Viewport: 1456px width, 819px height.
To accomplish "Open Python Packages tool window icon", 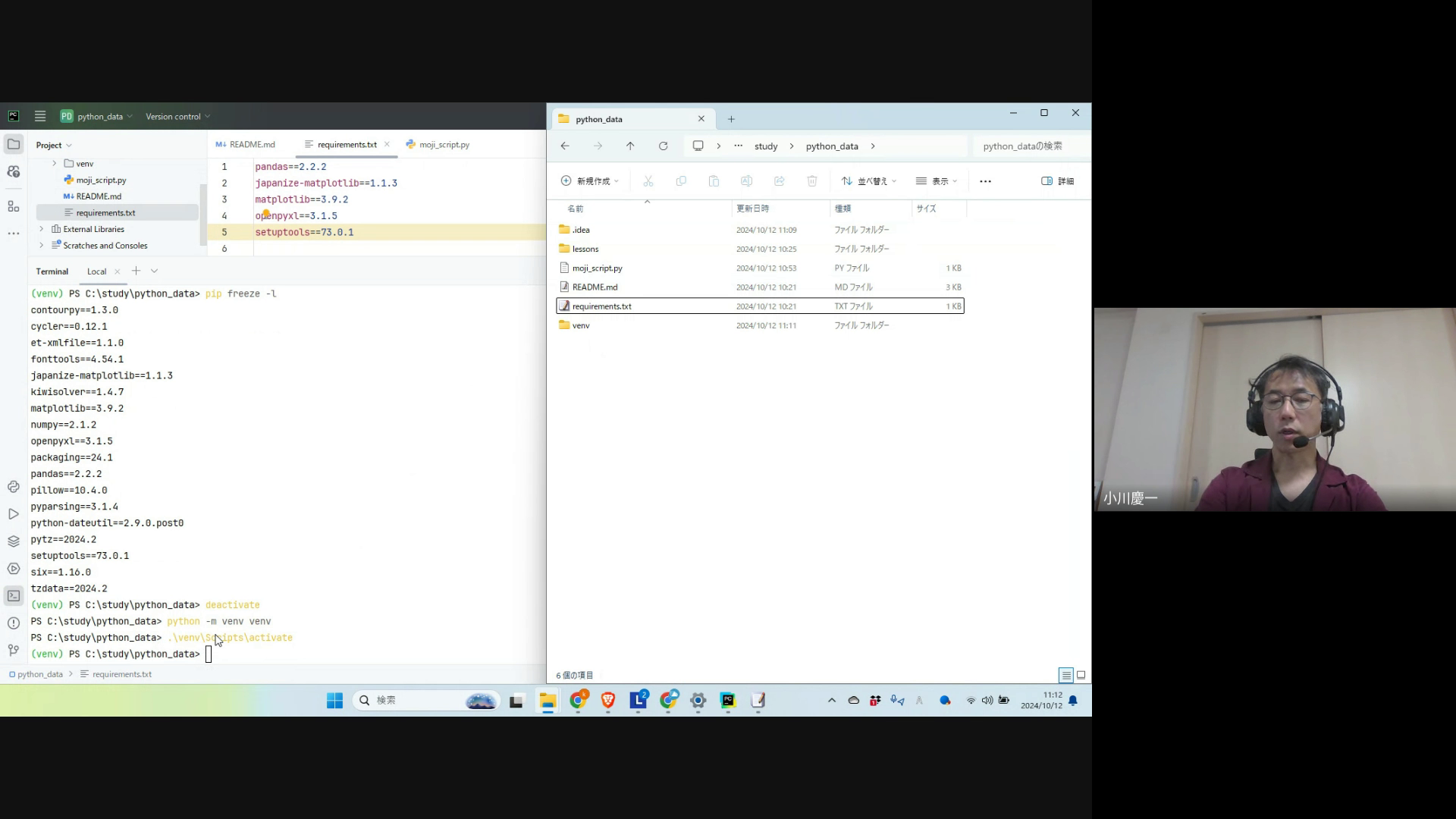I will coord(14,541).
